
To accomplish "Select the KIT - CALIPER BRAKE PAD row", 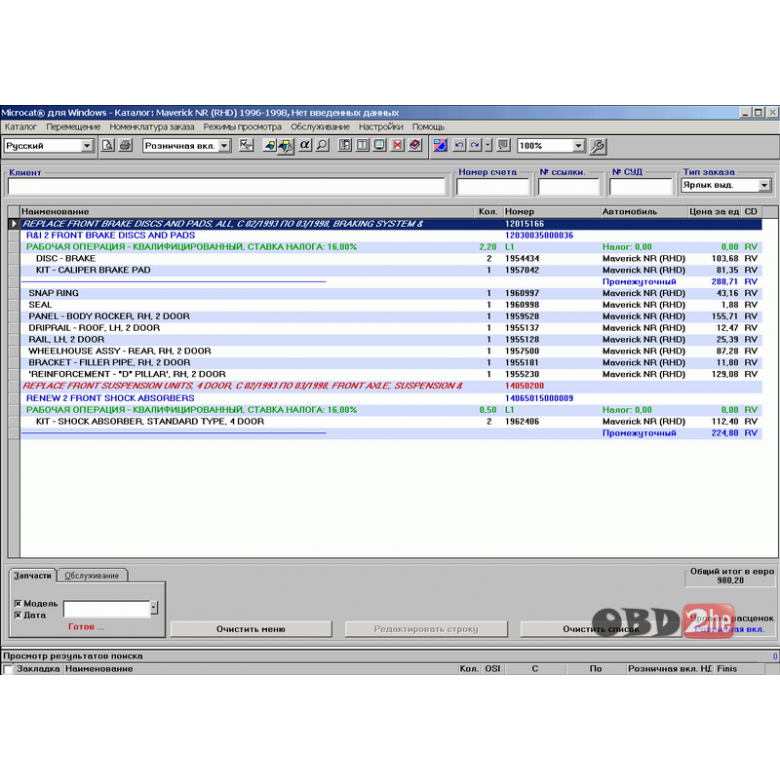I will pyautogui.click(x=391, y=270).
